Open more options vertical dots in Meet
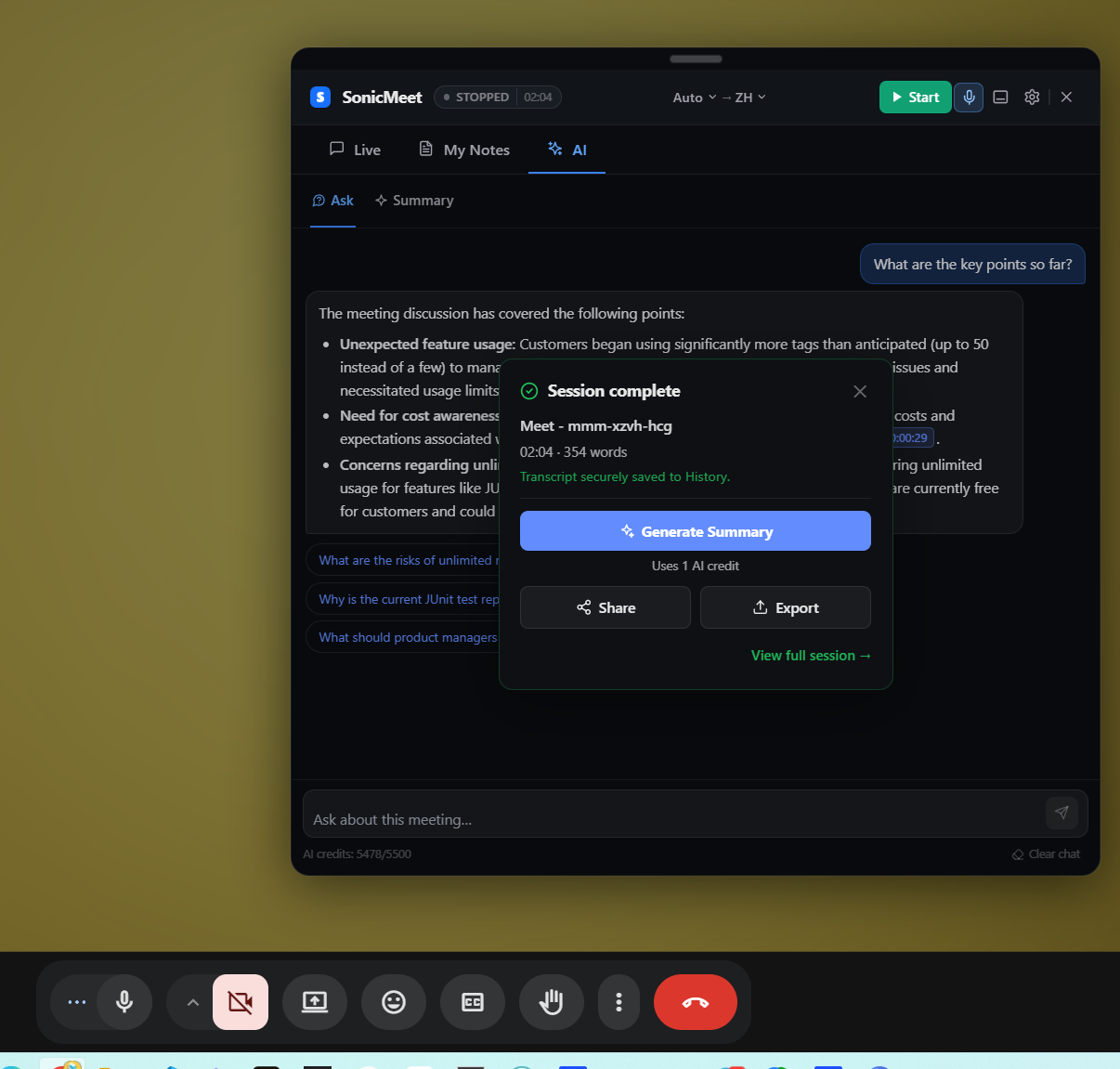Viewport: 1120px width, 1069px height. coord(619,1002)
